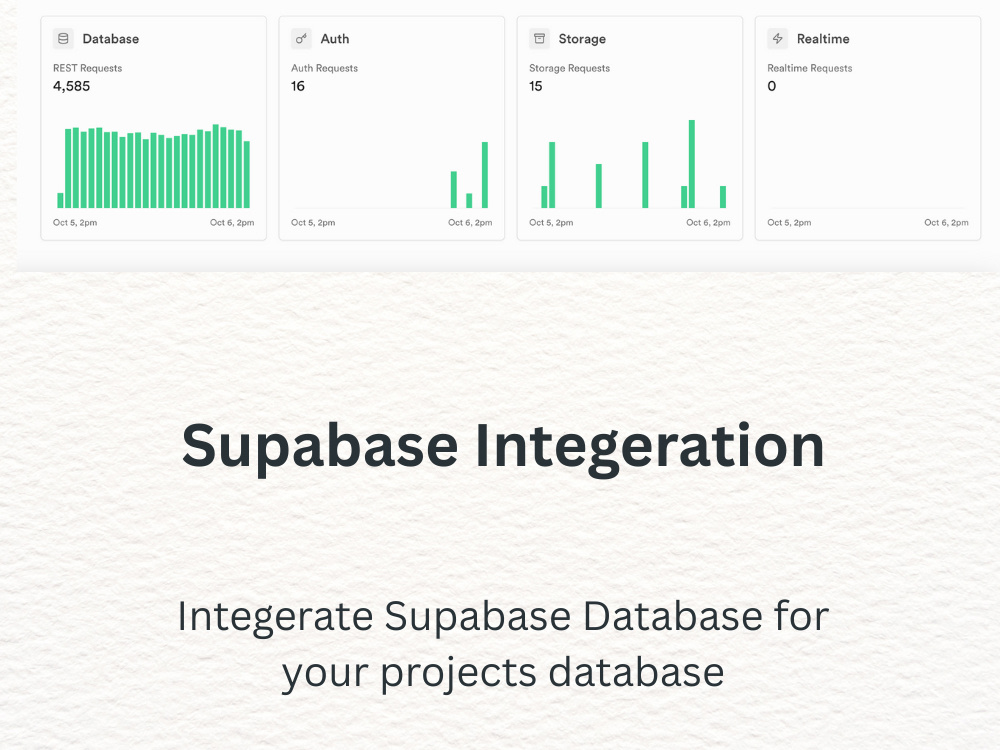Viewport: 1000px width, 750px height.
Task: Select the Realtime requests value 0
Action: pyautogui.click(x=772, y=86)
